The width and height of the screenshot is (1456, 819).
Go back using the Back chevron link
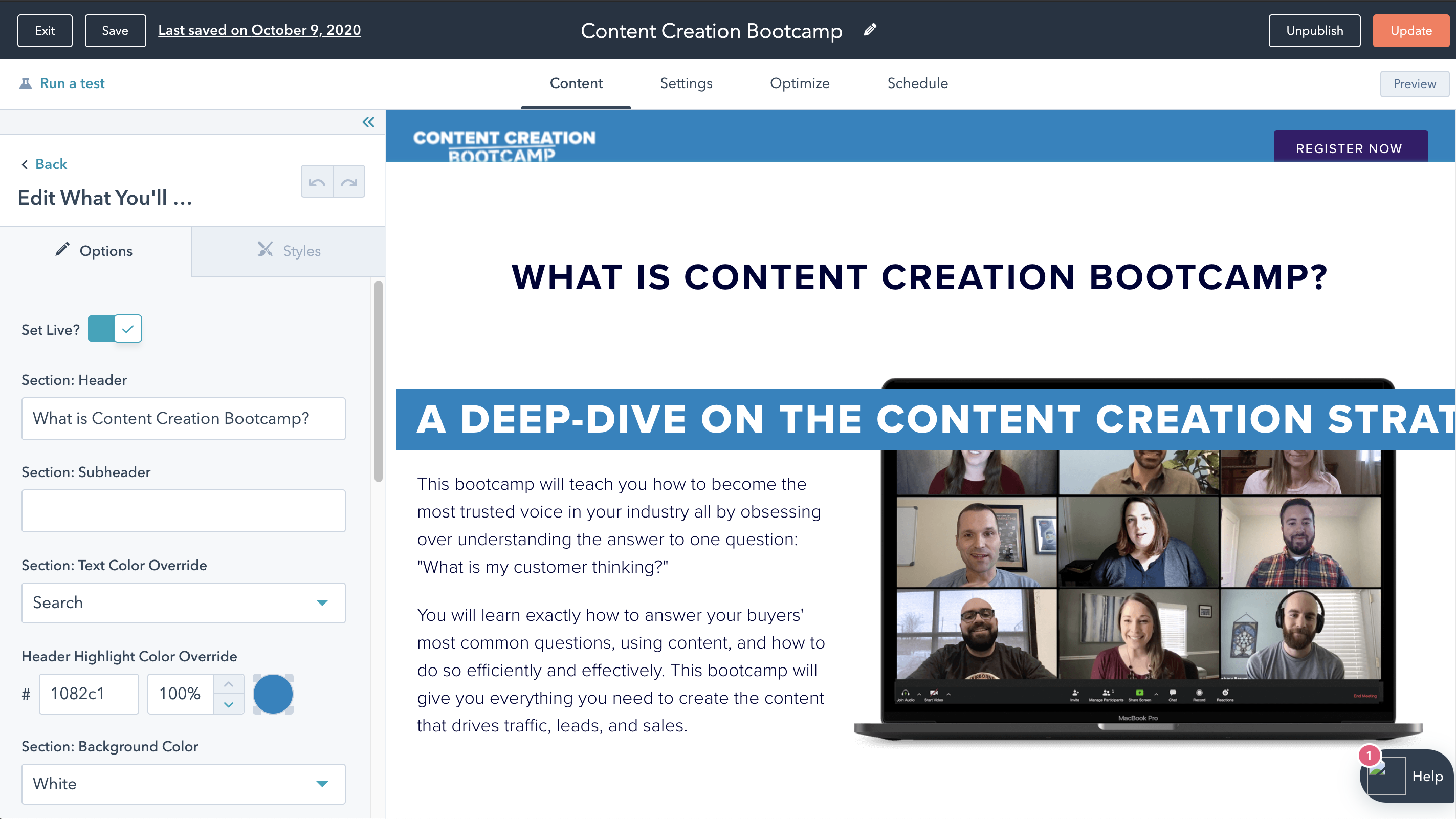tap(44, 164)
